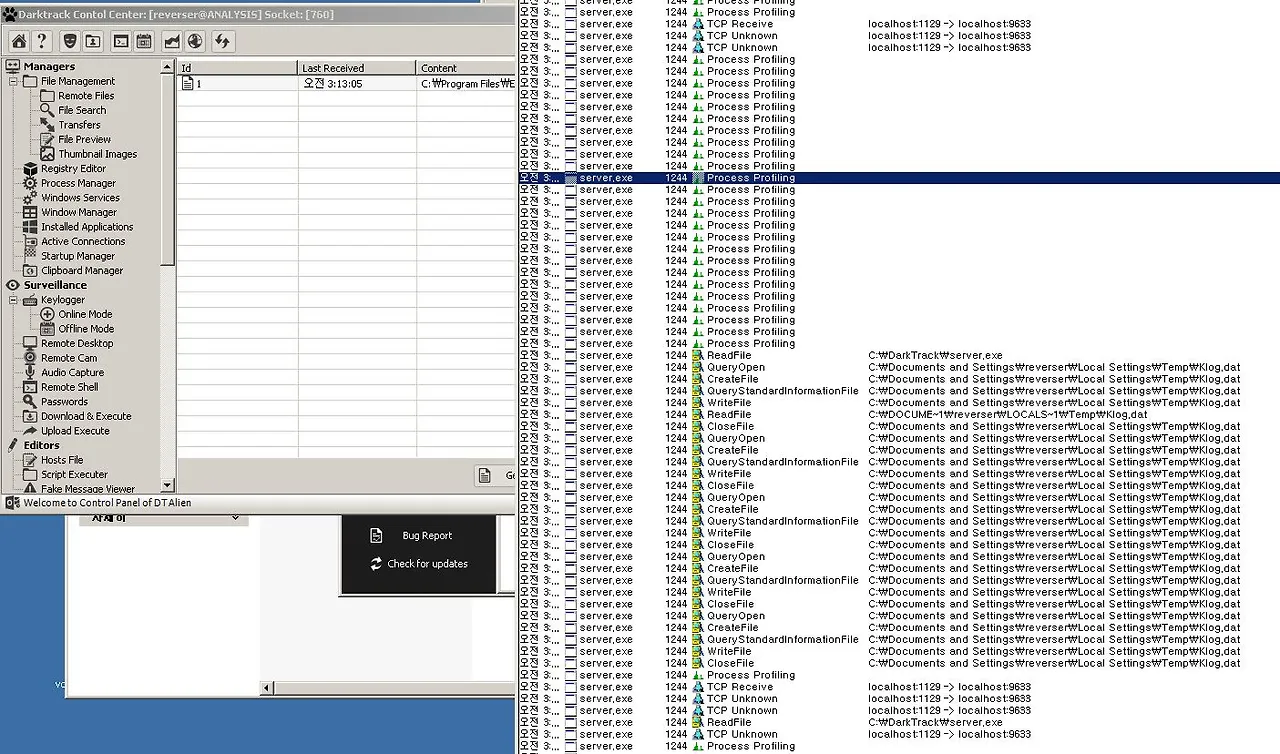This screenshot has width=1280, height=754.
Task: Select Audio Capture in the sidebar
Action: coord(72,372)
